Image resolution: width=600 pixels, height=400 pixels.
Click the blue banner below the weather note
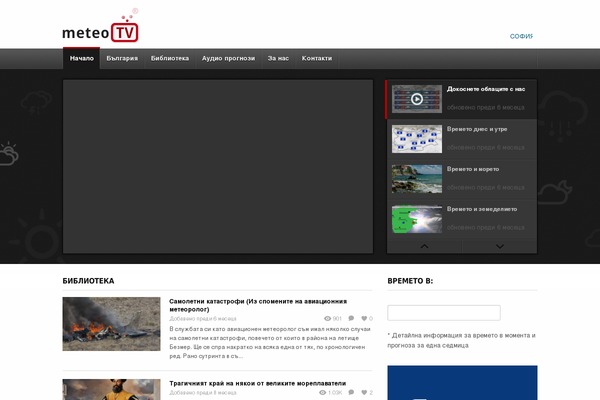pos(462,383)
